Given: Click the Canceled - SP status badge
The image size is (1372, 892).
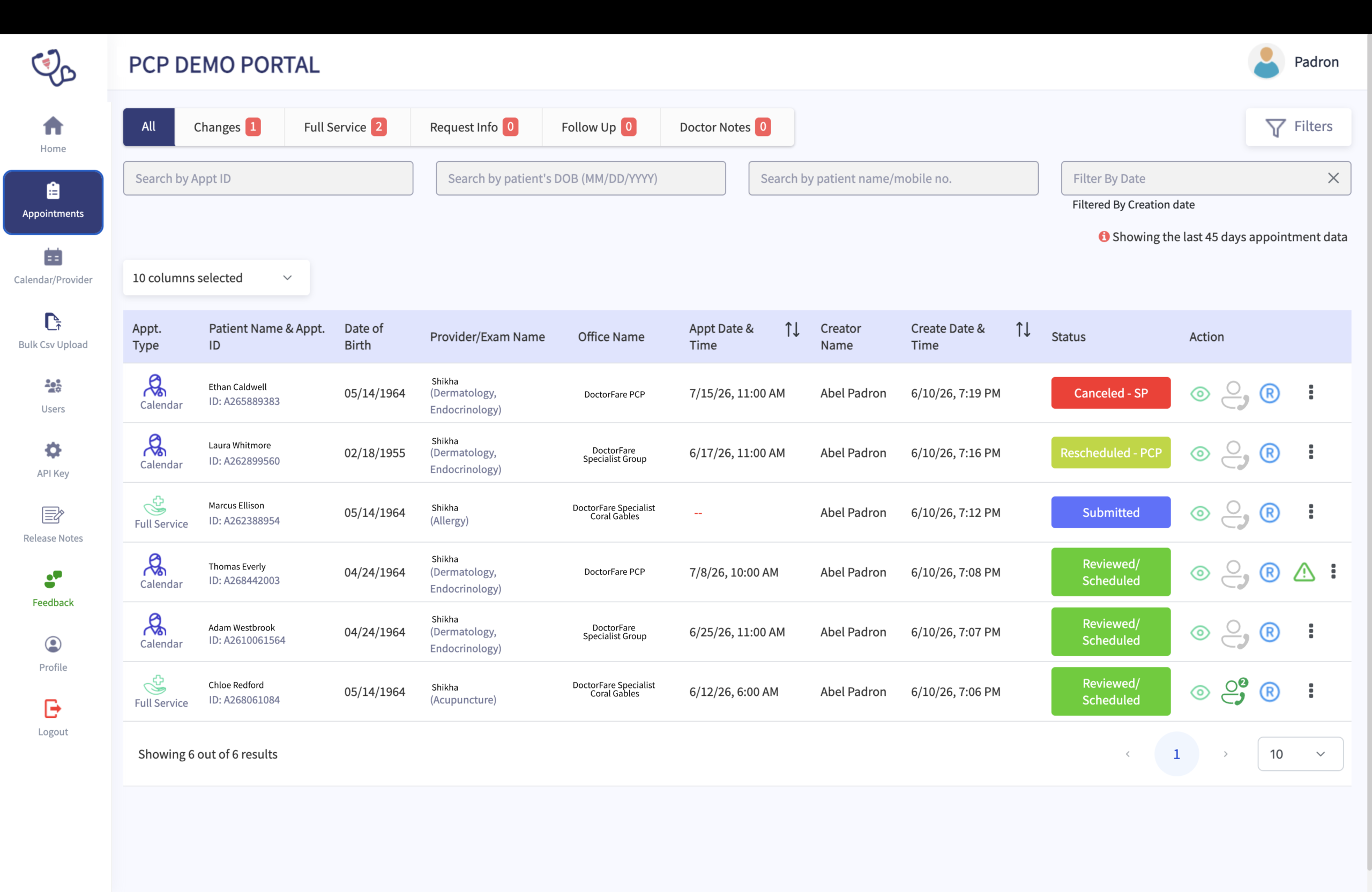Looking at the screenshot, I should [x=1110, y=393].
